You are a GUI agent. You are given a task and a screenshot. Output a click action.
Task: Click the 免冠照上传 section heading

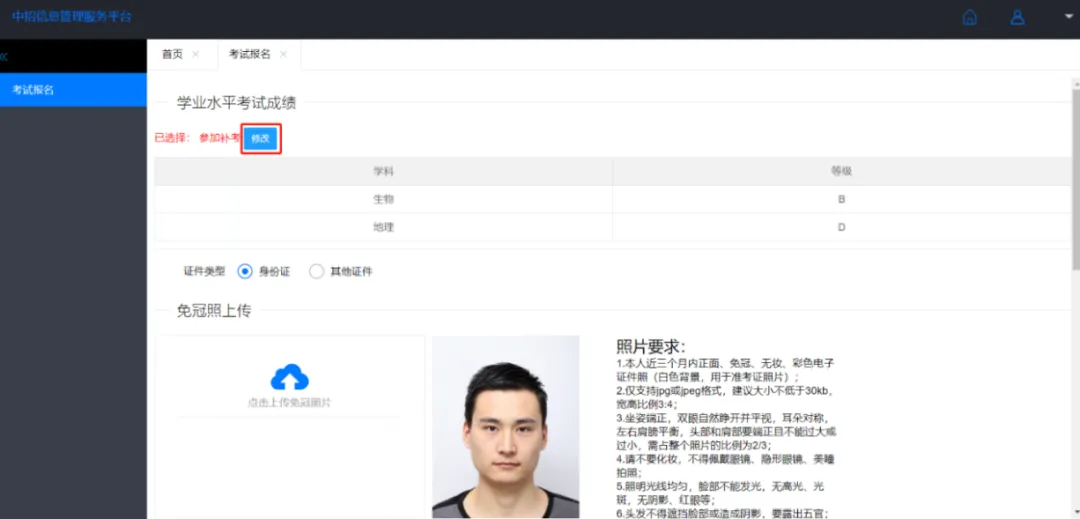point(214,311)
